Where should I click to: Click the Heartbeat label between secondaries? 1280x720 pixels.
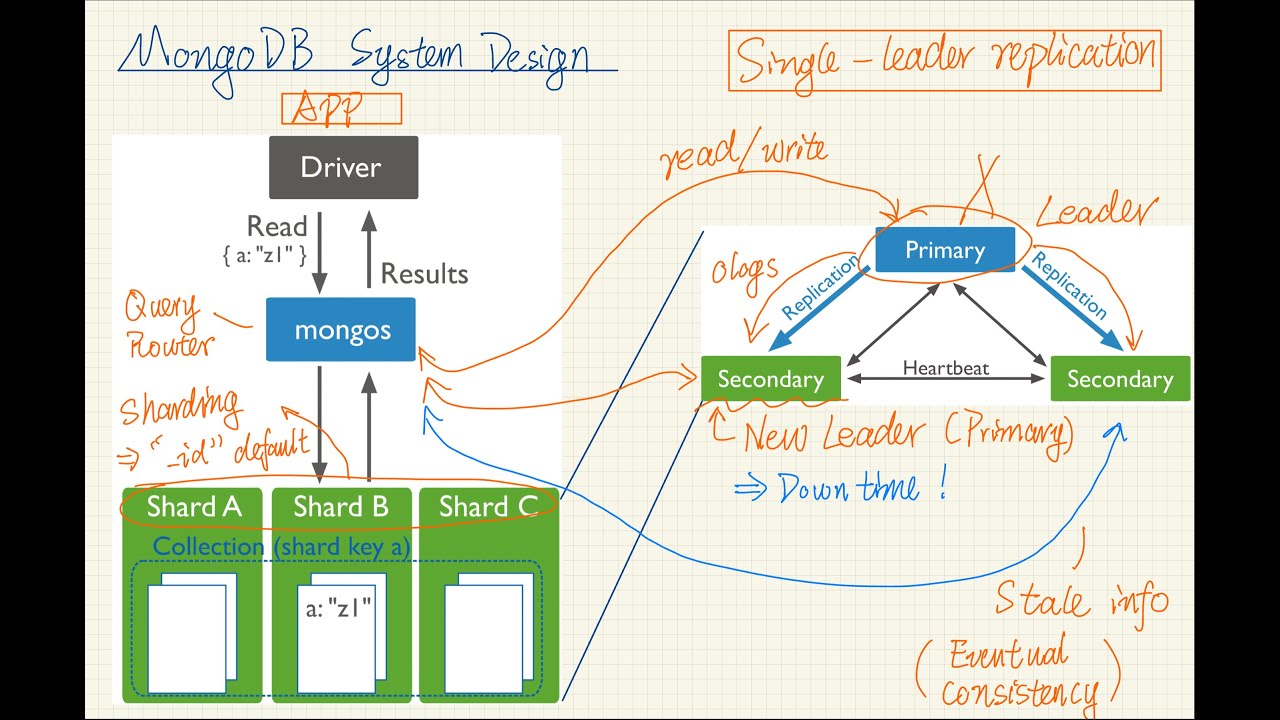[x=946, y=368]
